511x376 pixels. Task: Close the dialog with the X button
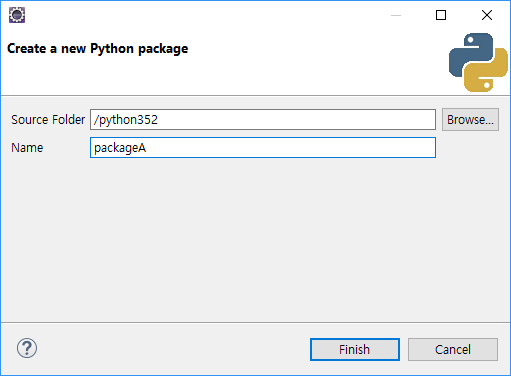tap(487, 15)
